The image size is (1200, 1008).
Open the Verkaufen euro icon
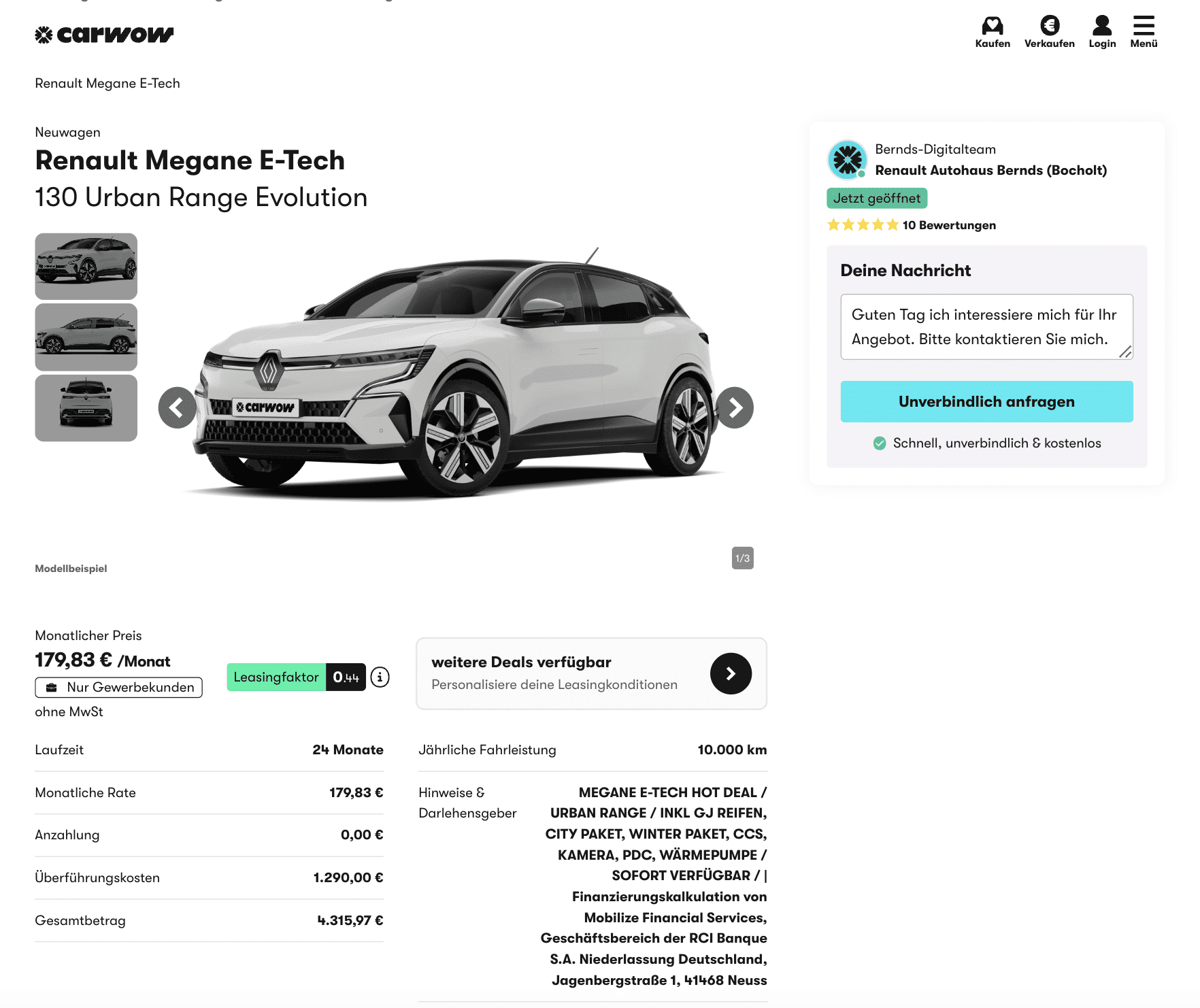pyautogui.click(x=1050, y=32)
